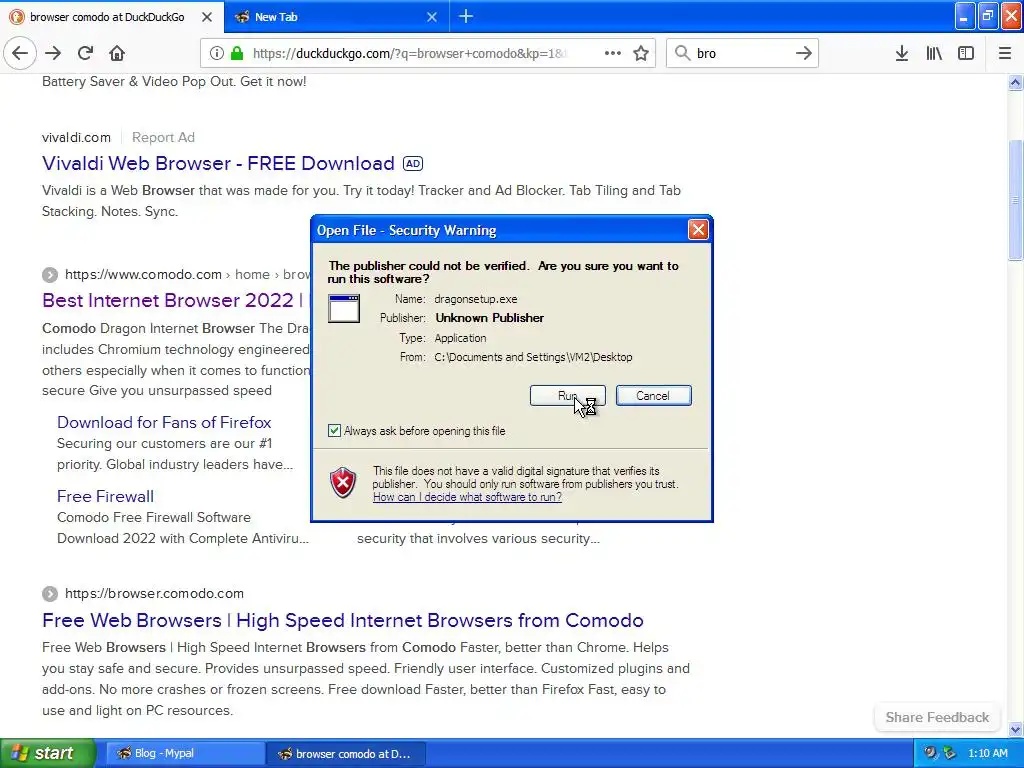This screenshot has width=1024, height=768.
Task: Click the browser.comodo.com result favicon
Action: [x=50, y=594]
